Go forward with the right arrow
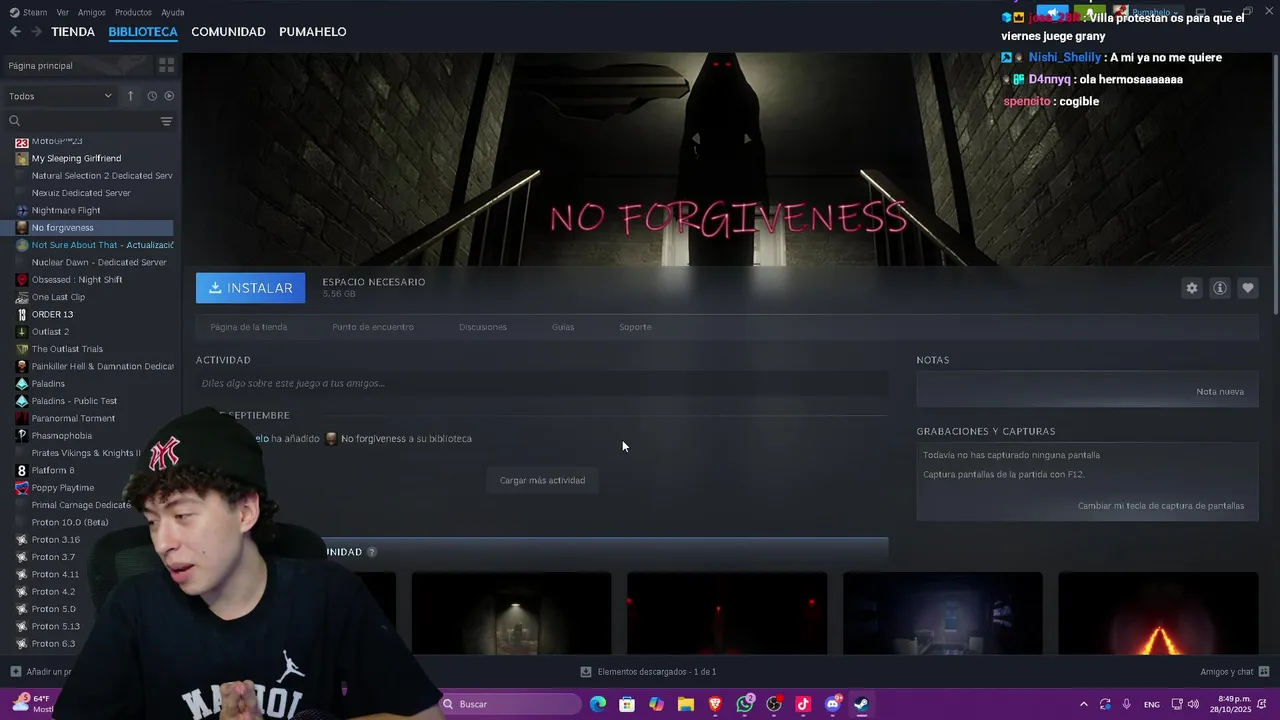This screenshot has height=720, width=1280. (36, 32)
